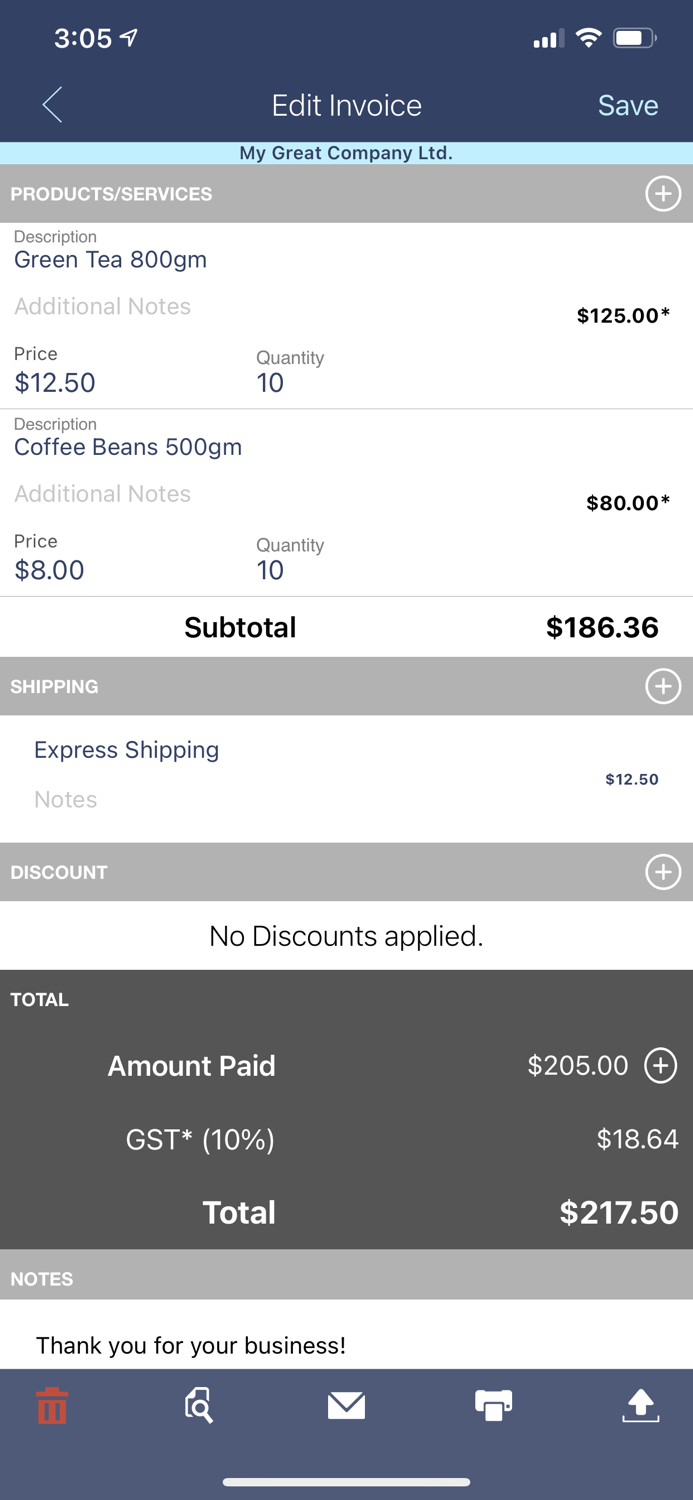Add Additional Notes to Green Tea item
The image size is (693, 1500).
(x=102, y=306)
